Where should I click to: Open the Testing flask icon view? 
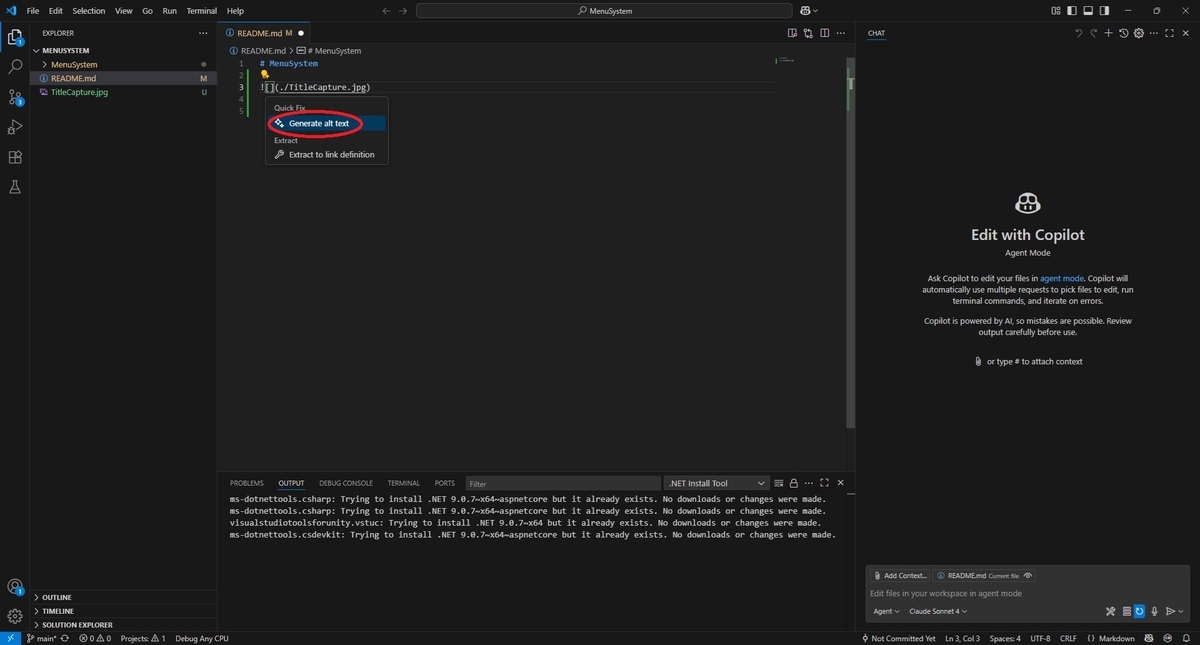[15, 187]
